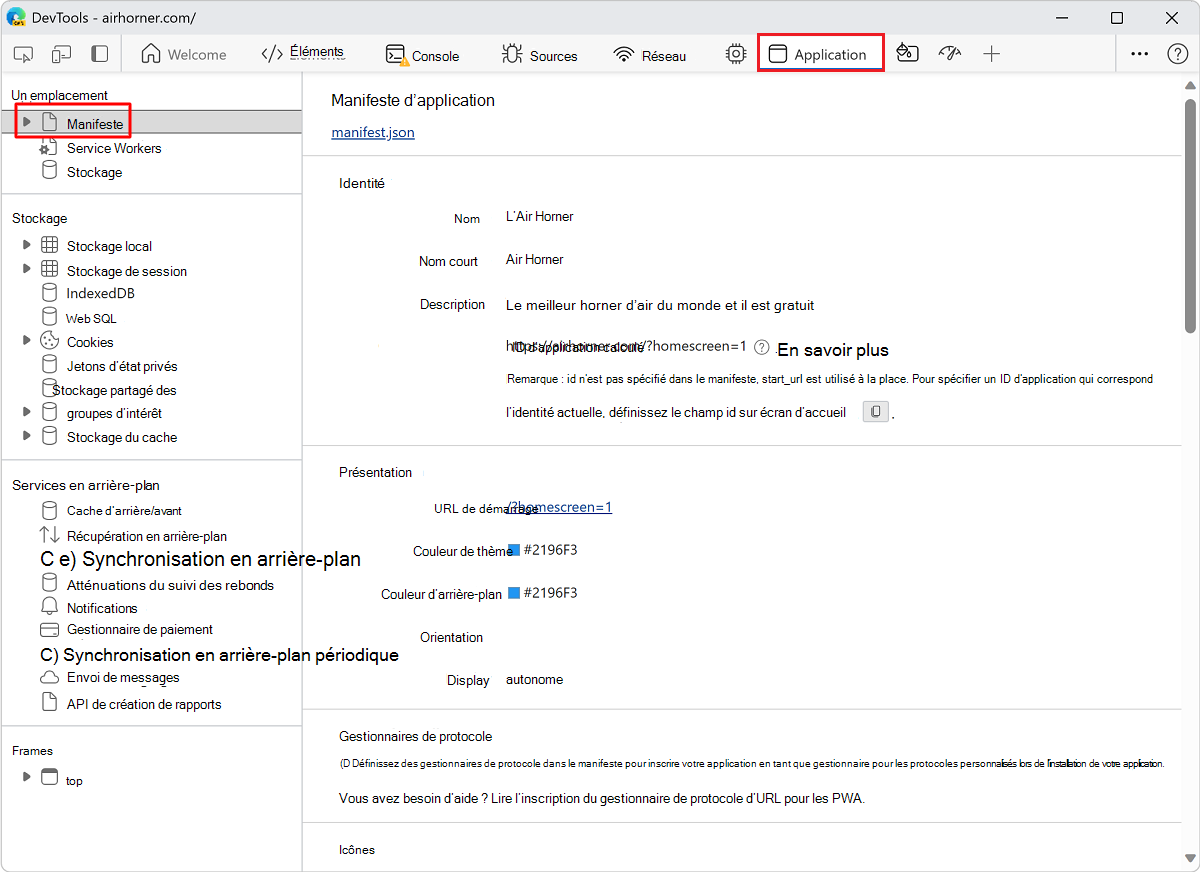The image size is (1200, 872).
Task: Select the Application tab
Action: click(818, 54)
